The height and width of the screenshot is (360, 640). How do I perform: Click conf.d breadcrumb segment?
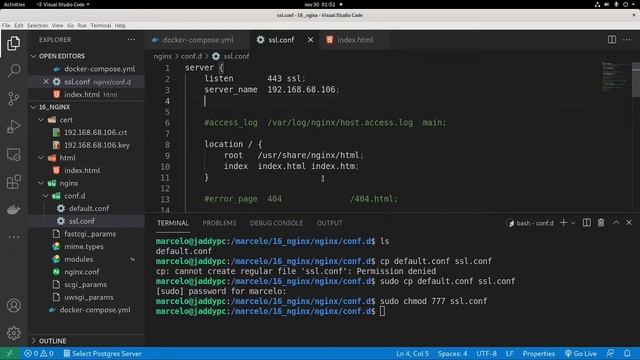191,56
